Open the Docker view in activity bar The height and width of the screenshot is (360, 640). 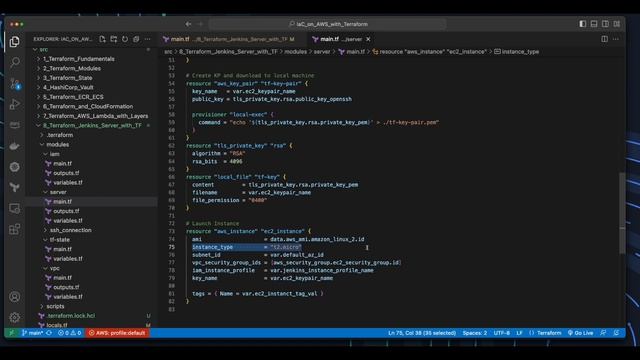click(15, 146)
